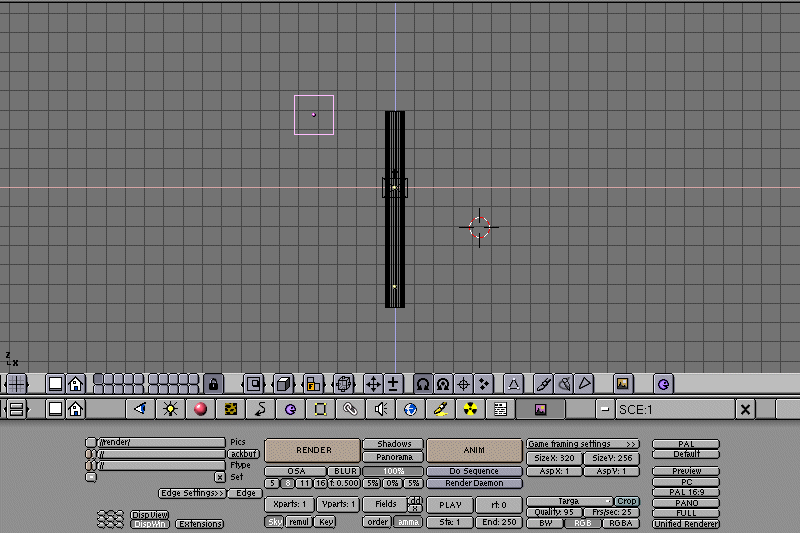
Task: Adjust the Quality: 95 slider
Action: pyautogui.click(x=553, y=512)
